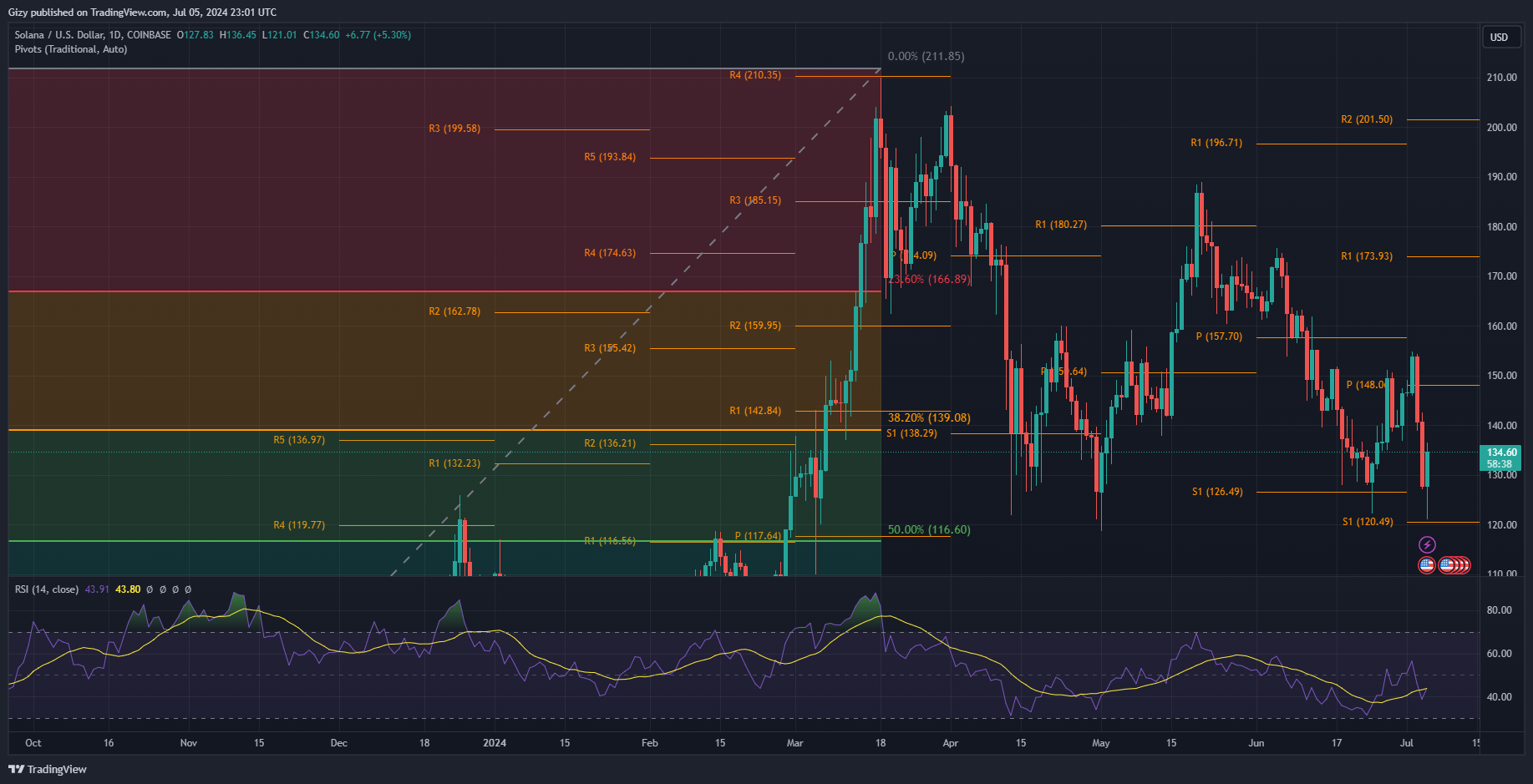
Task: Click pivot label R4 (174.63)
Action: coord(610,253)
